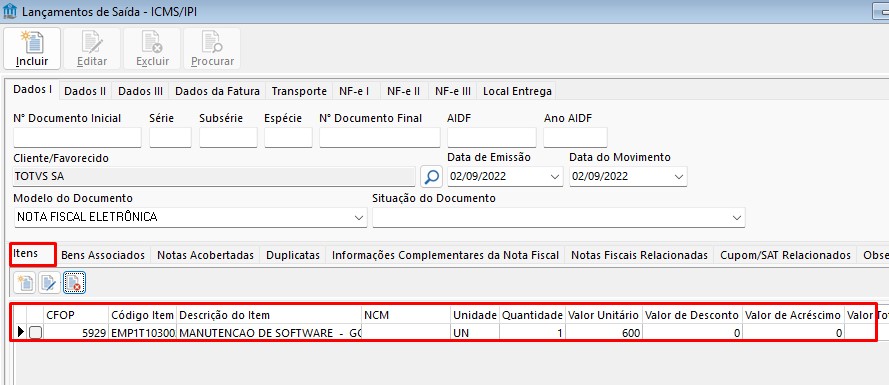889x385 pixels.
Task: Click the Valor de Acréscimo column header
Action: point(793,315)
